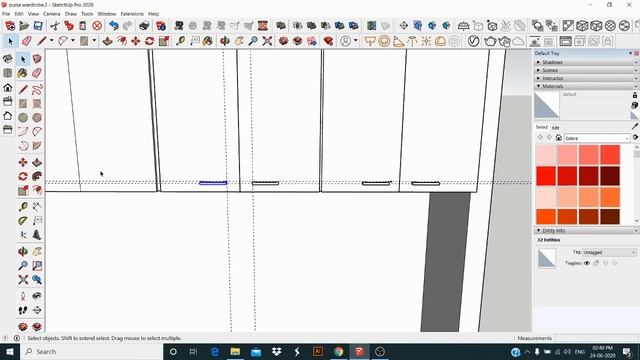Select the Line pencil tool in left palette
The height and width of the screenshot is (360, 640).
click(x=23, y=89)
